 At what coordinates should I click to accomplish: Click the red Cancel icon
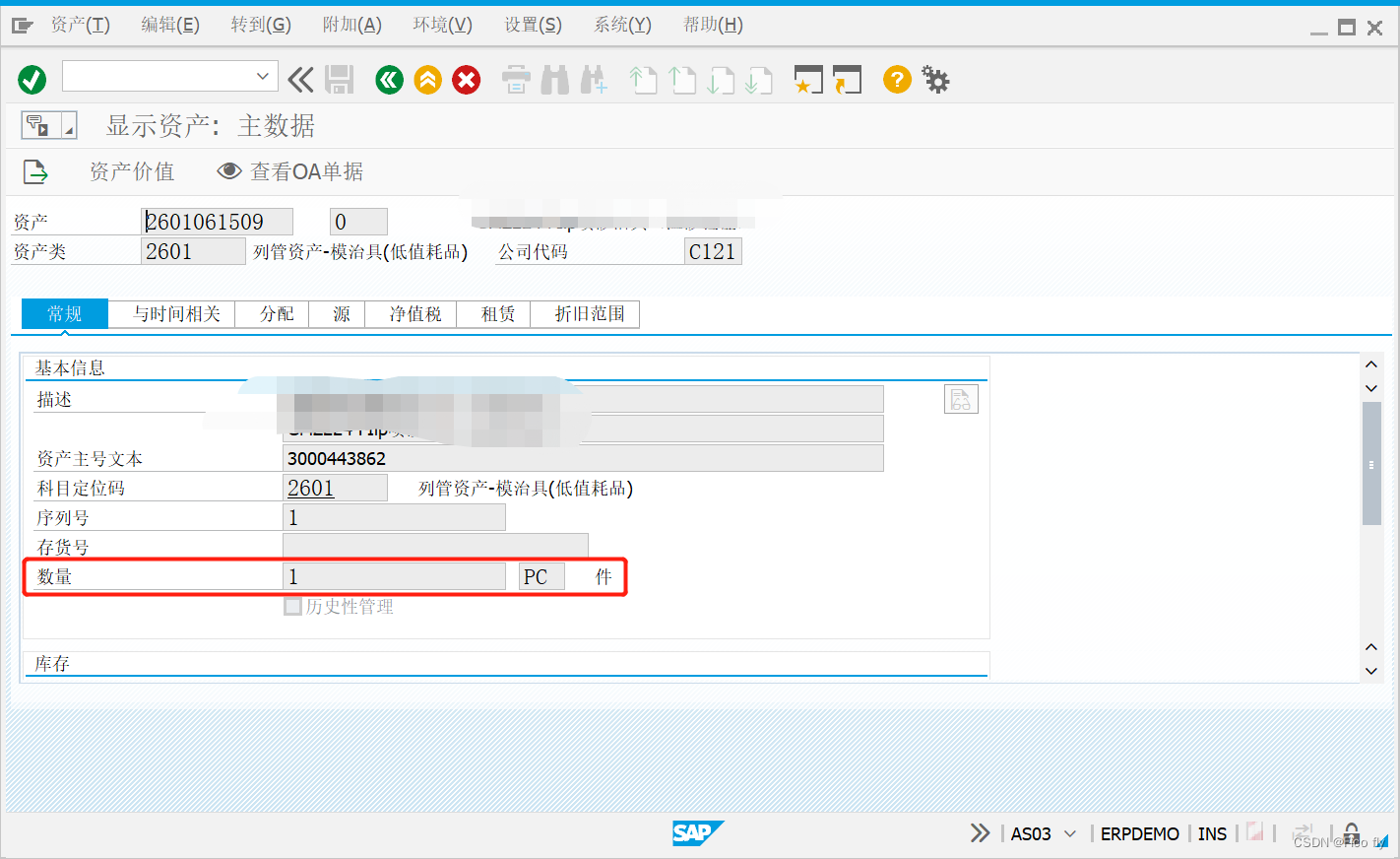tap(466, 79)
